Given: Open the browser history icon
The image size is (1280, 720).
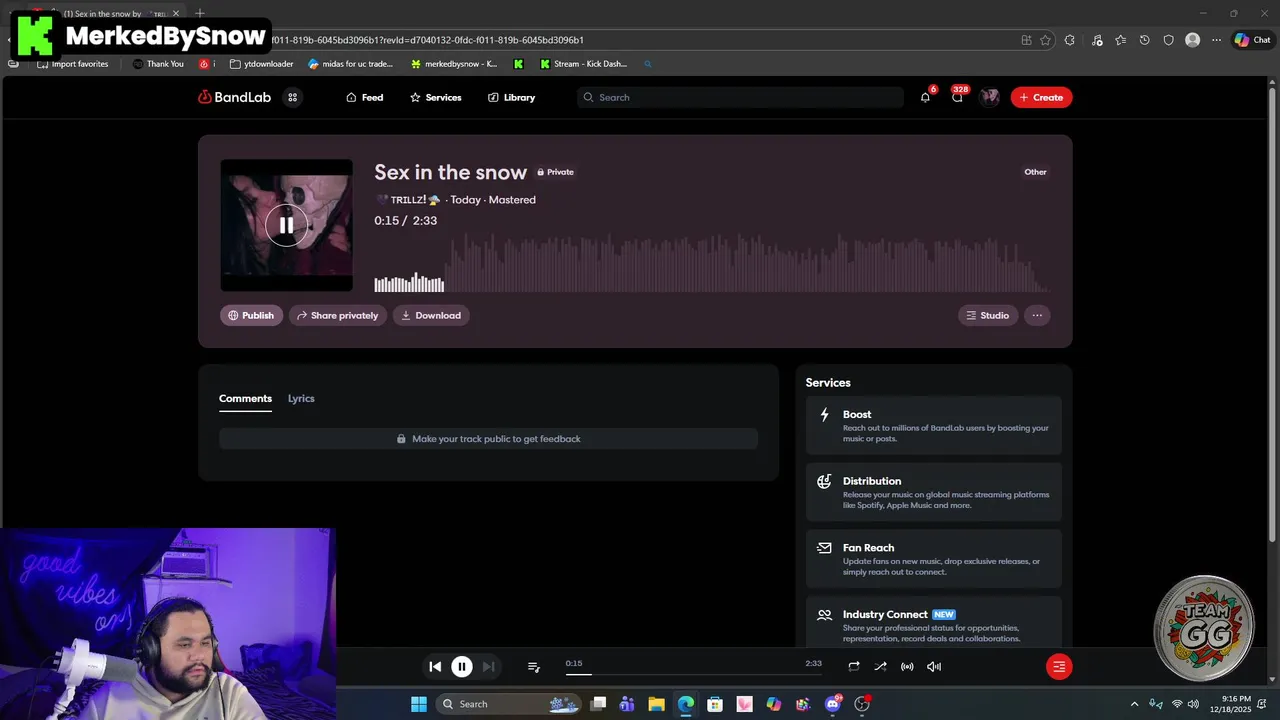Looking at the screenshot, I should (1145, 40).
